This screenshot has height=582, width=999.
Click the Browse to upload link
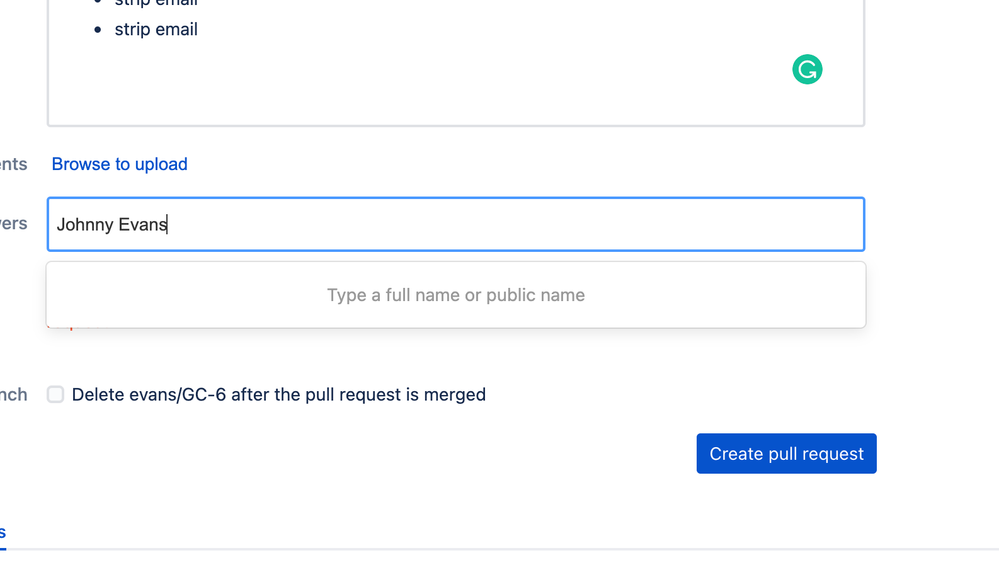pyautogui.click(x=119, y=164)
